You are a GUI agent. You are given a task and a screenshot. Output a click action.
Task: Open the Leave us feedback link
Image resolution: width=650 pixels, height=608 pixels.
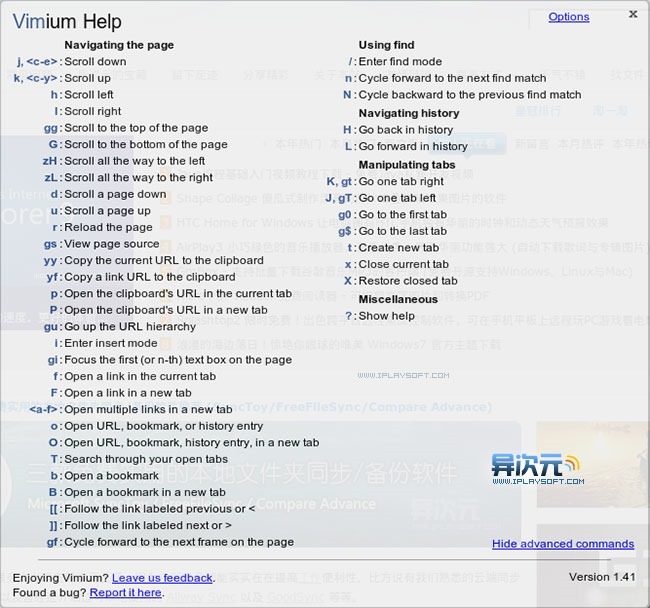click(162, 578)
